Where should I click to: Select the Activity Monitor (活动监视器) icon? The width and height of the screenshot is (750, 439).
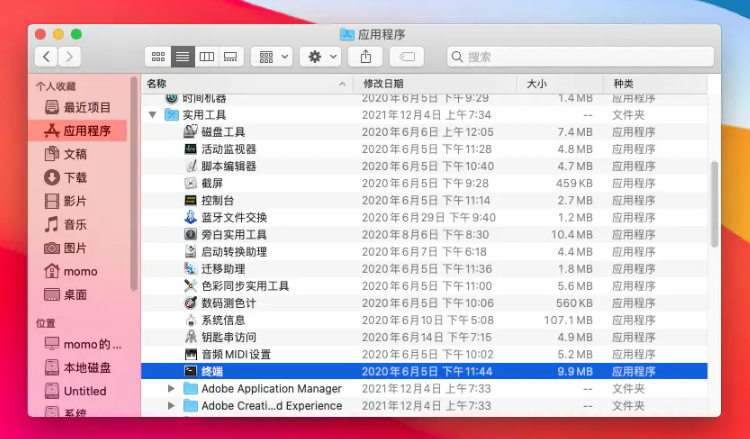tap(191, 149)
